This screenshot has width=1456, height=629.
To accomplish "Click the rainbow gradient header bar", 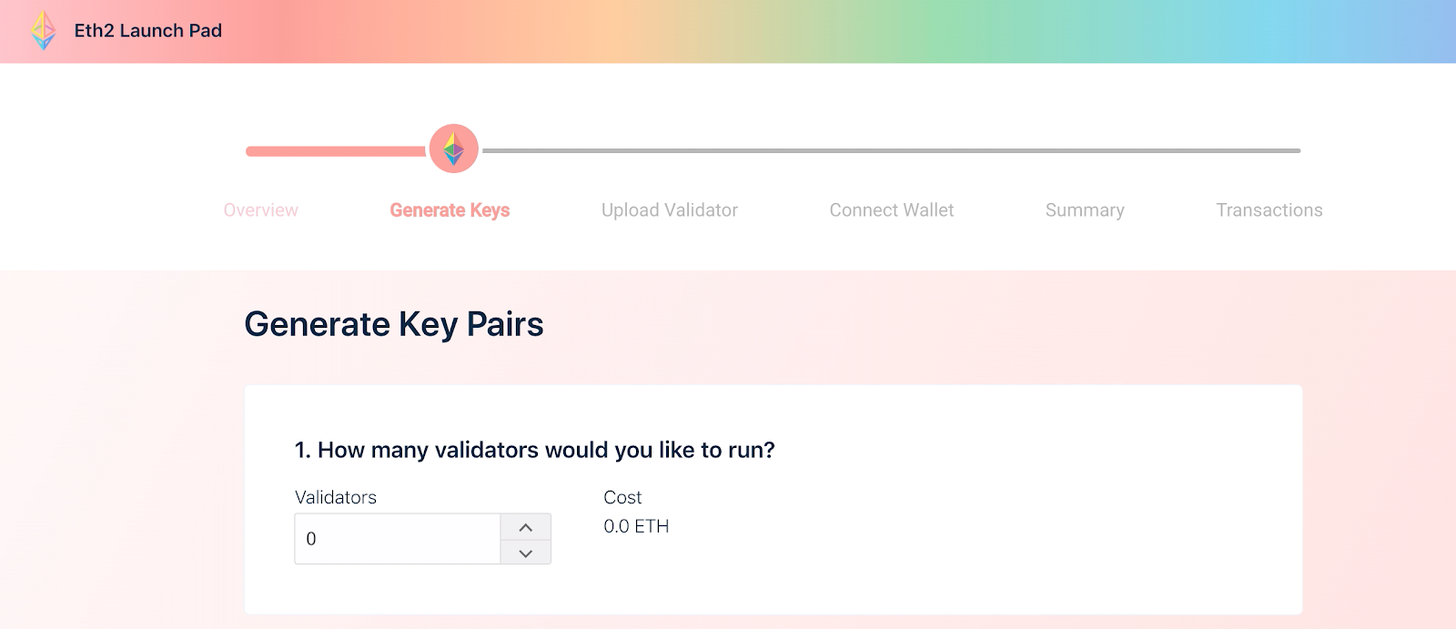I will [800, 31].
